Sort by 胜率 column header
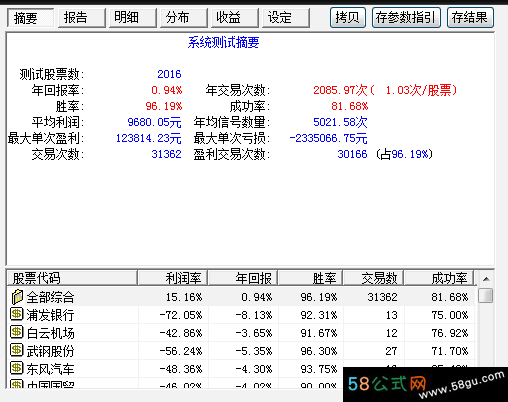Viewport: 508px width, 402px height. click(310, 278)
